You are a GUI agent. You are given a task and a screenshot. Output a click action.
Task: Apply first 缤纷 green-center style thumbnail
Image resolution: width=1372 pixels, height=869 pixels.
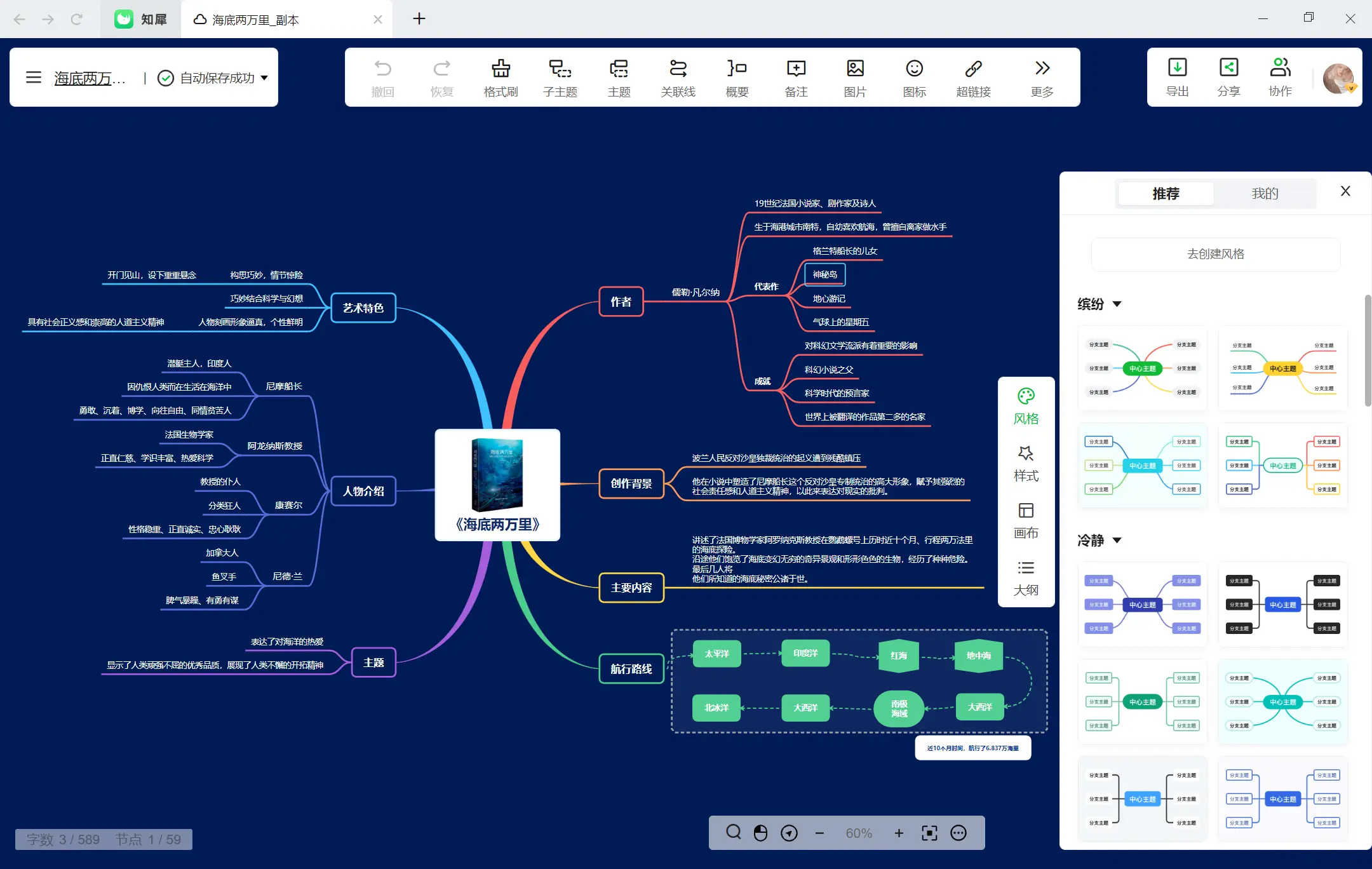1142,368
